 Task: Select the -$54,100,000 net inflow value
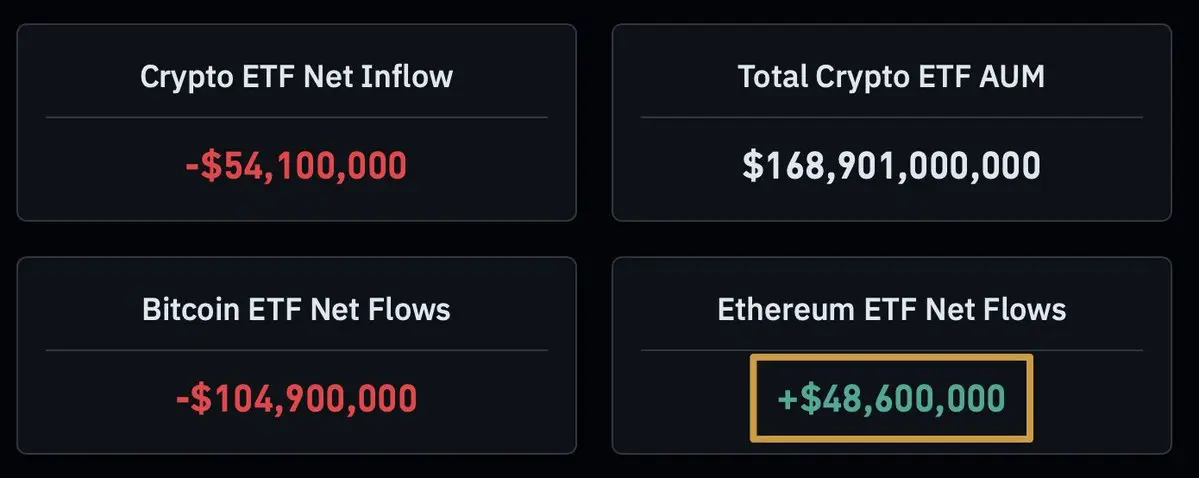click(296, 165)
